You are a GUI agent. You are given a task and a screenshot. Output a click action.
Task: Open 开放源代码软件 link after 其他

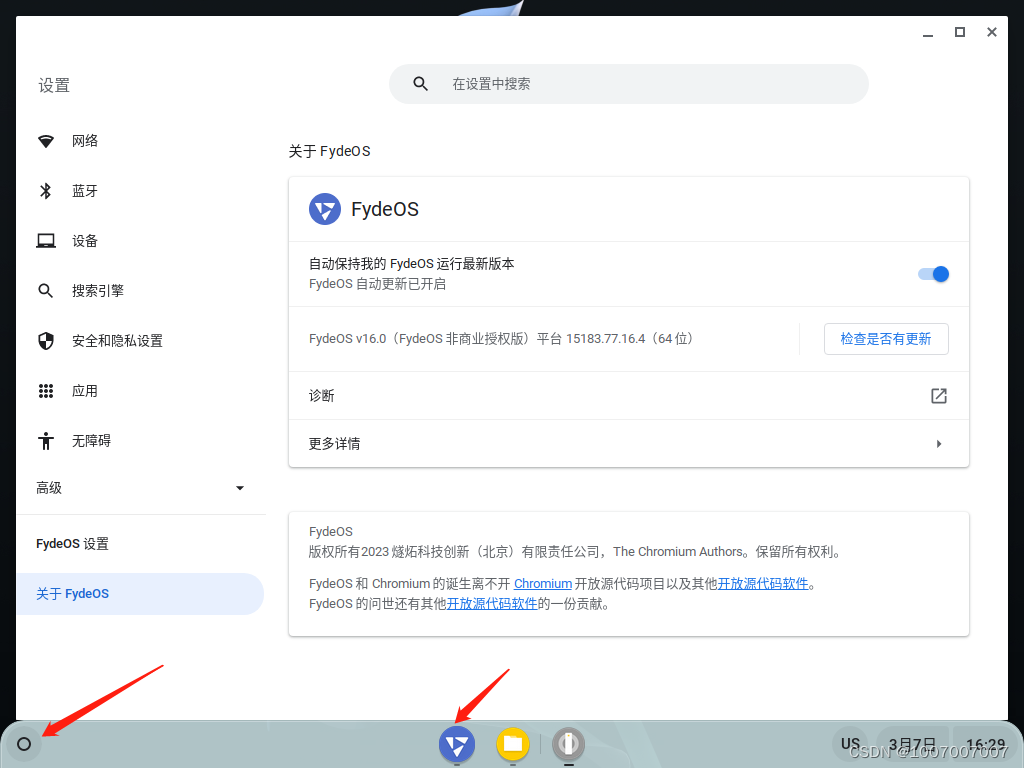763,584
